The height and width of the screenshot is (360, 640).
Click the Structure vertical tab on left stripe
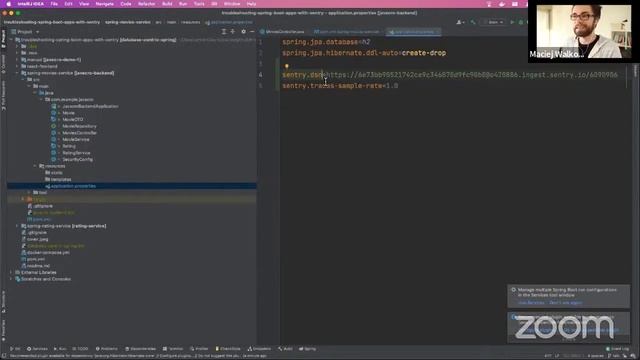[x=3, y=301]
